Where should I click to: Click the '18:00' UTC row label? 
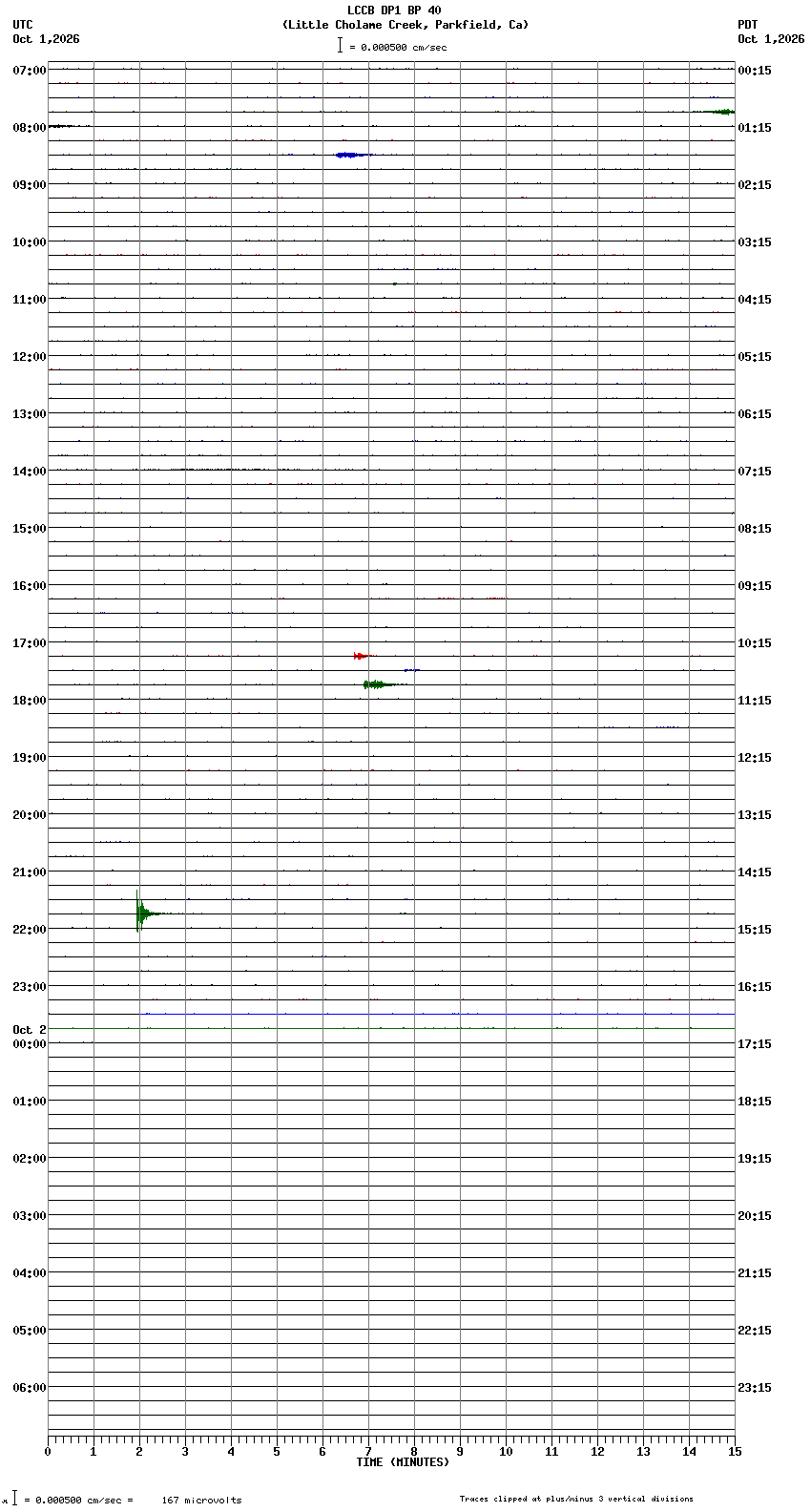30,701
